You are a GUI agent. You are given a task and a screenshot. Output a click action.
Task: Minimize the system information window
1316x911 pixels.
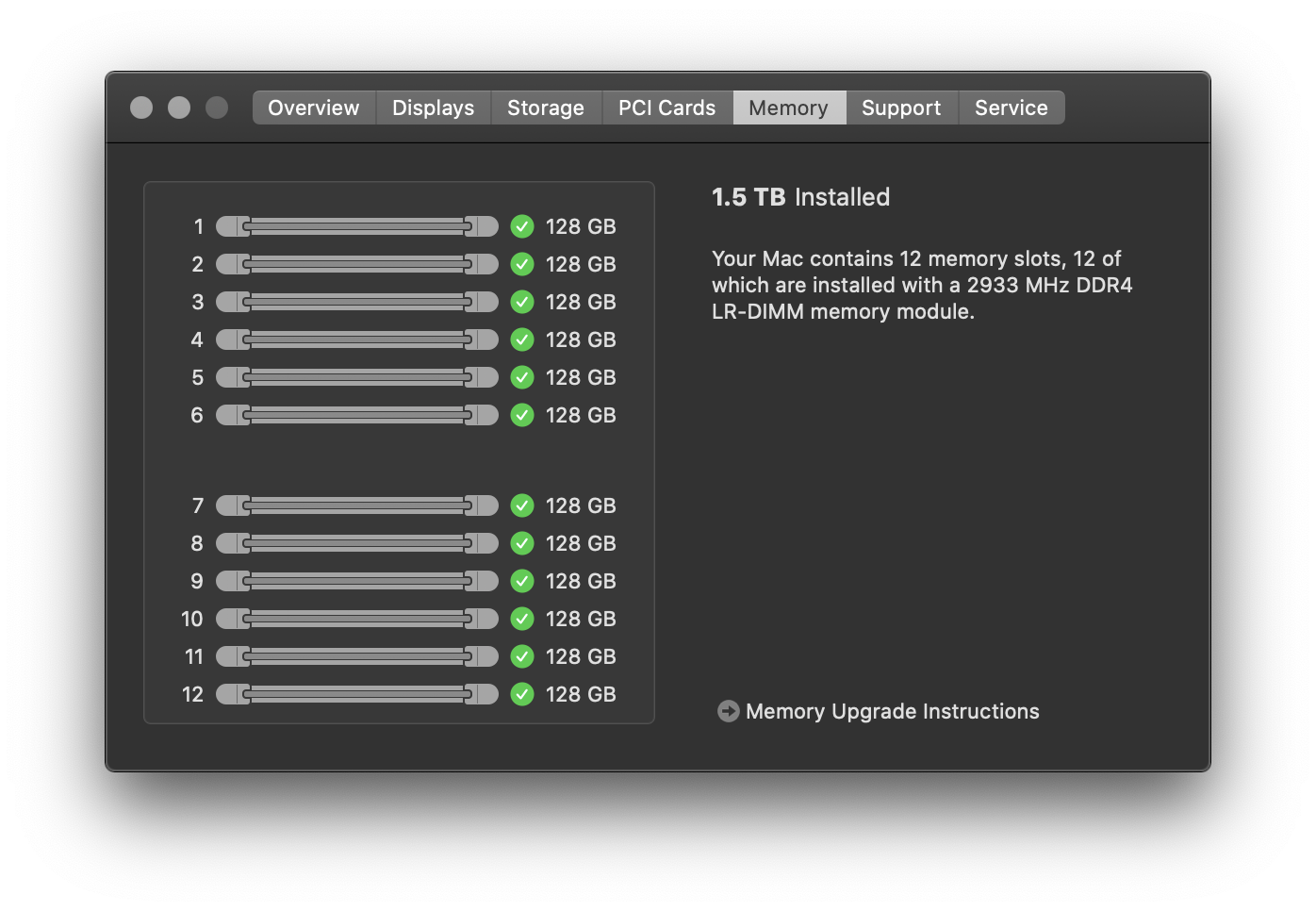[179, 108]
